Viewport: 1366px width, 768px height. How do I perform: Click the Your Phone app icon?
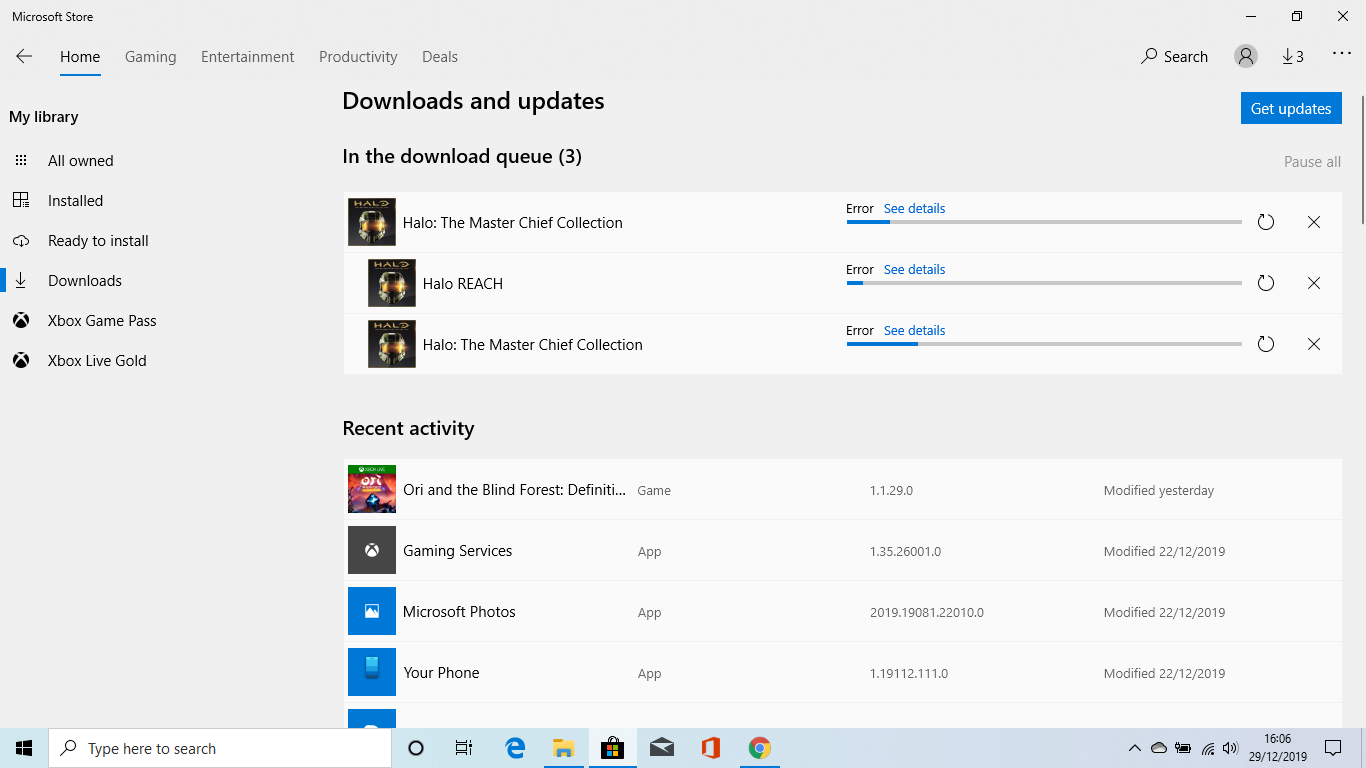(x=372, y=672)
